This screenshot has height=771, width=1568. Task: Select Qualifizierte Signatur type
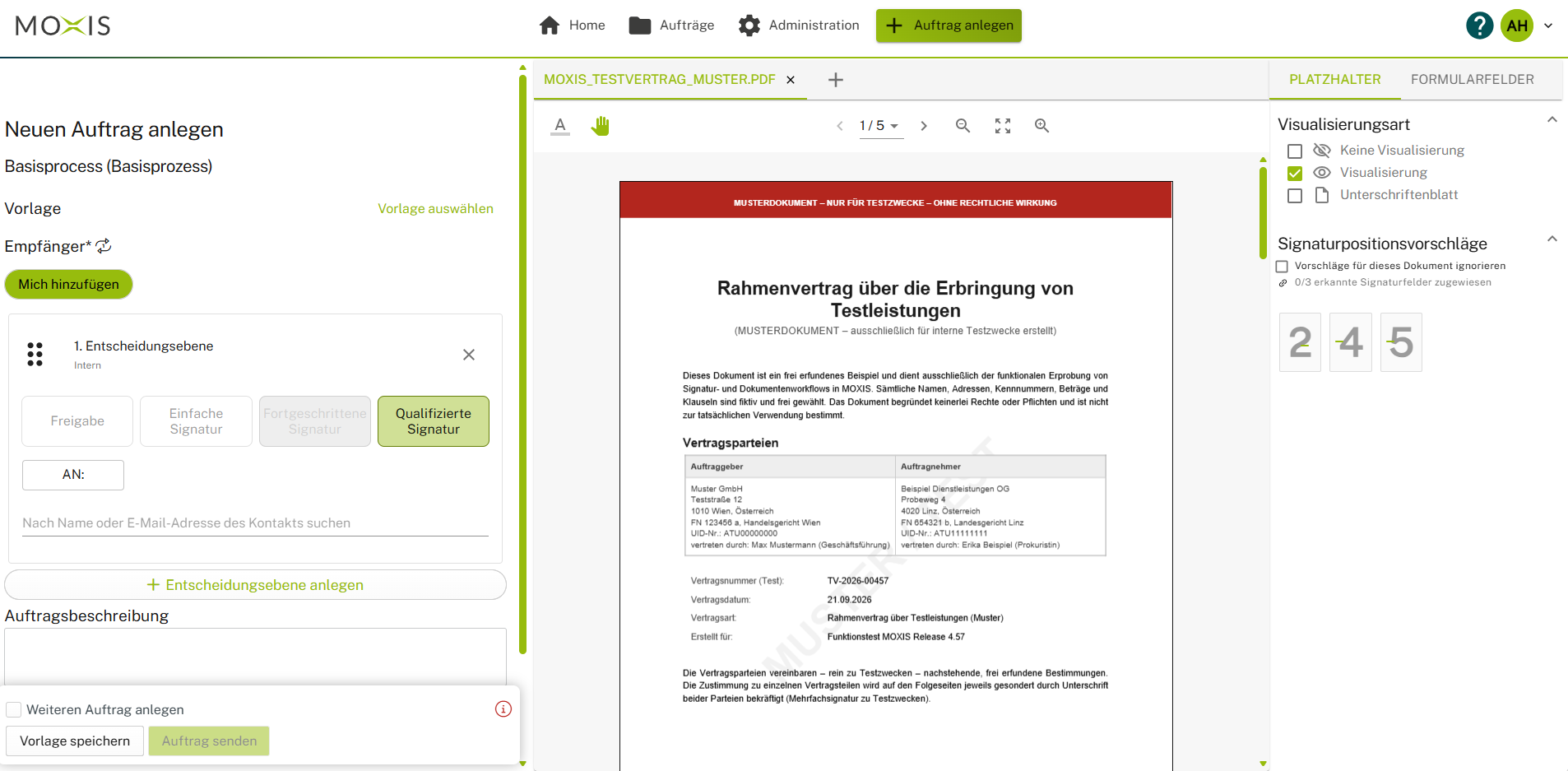[434, 421]
